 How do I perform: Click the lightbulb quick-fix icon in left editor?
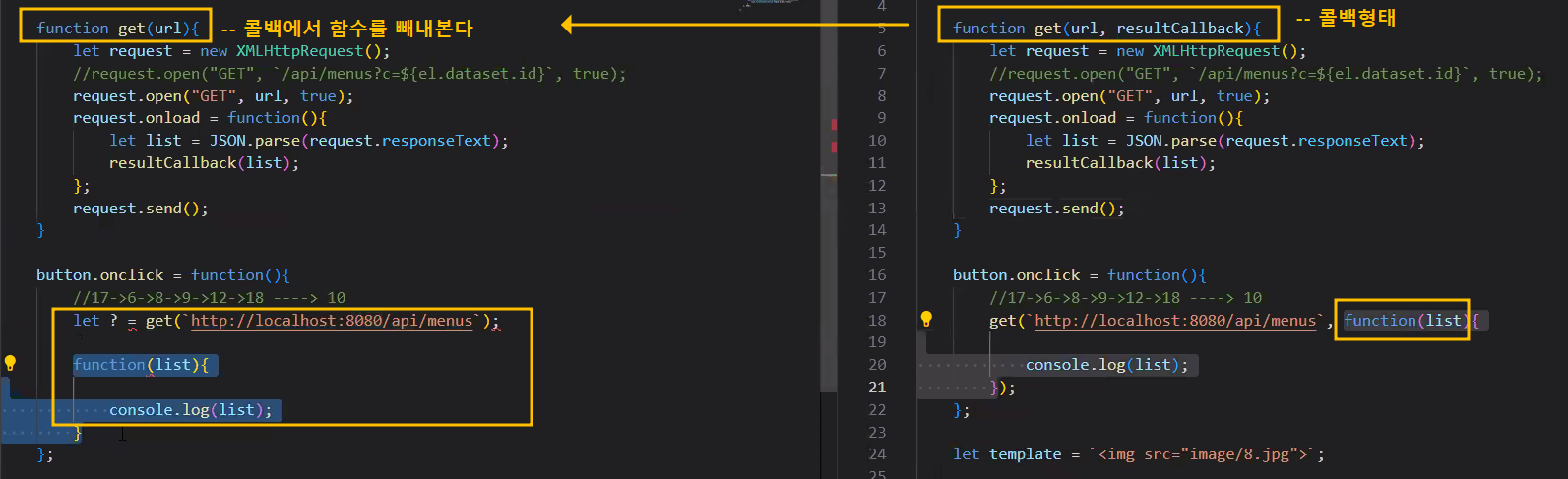tap(10, 363)
